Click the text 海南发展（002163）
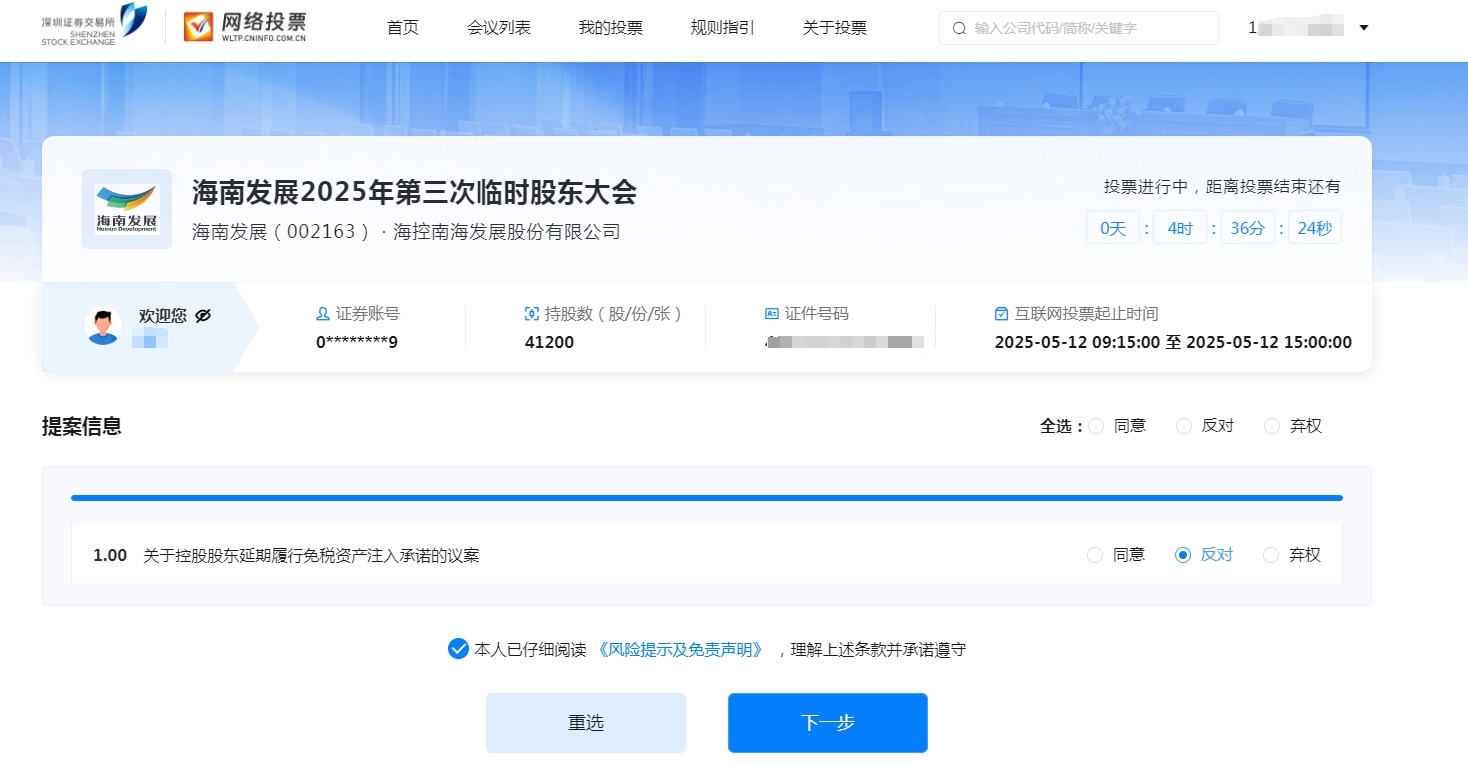The height and width of the screenshot is (765, 1468). [282, 232]
